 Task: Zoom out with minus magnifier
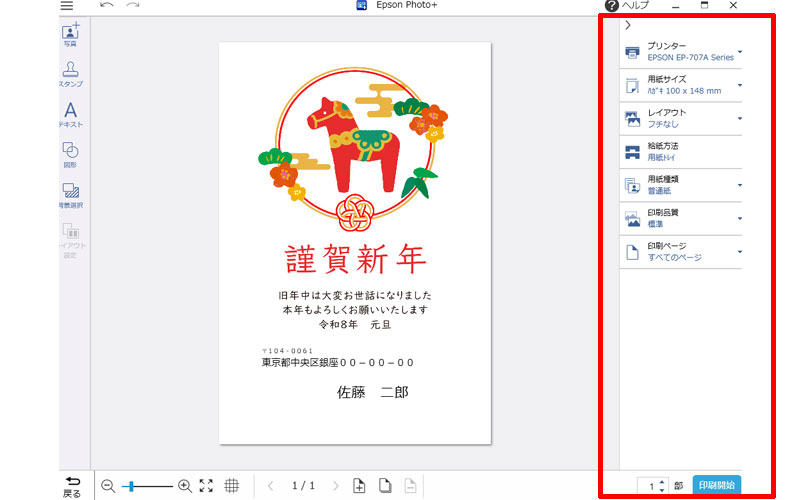click(108, 486)
